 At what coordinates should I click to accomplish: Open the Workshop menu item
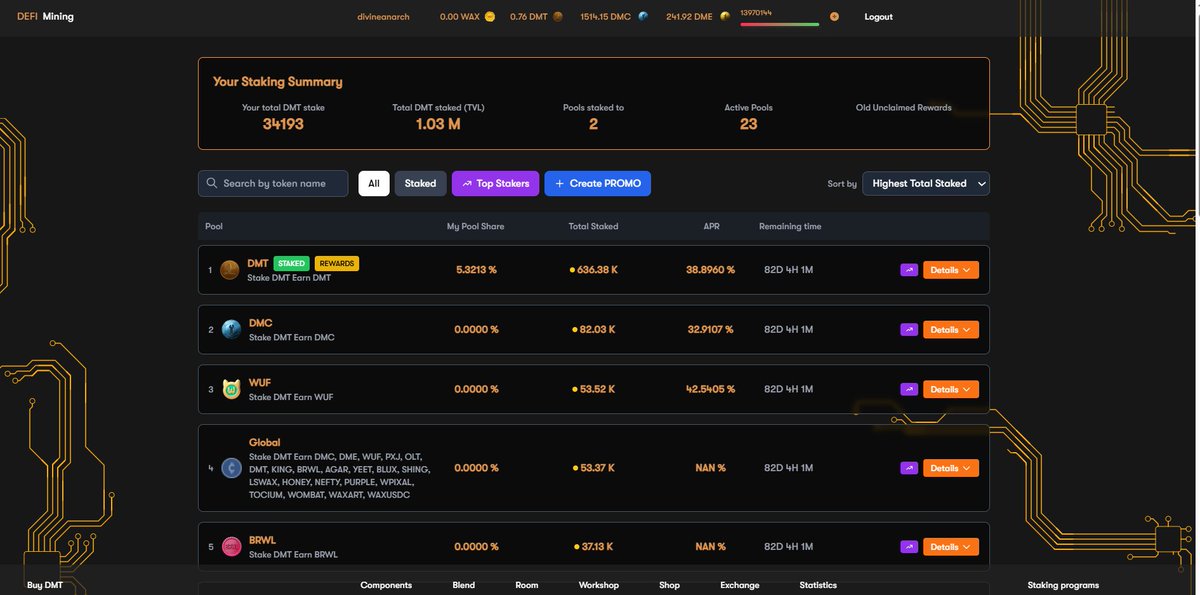(598, 585)
